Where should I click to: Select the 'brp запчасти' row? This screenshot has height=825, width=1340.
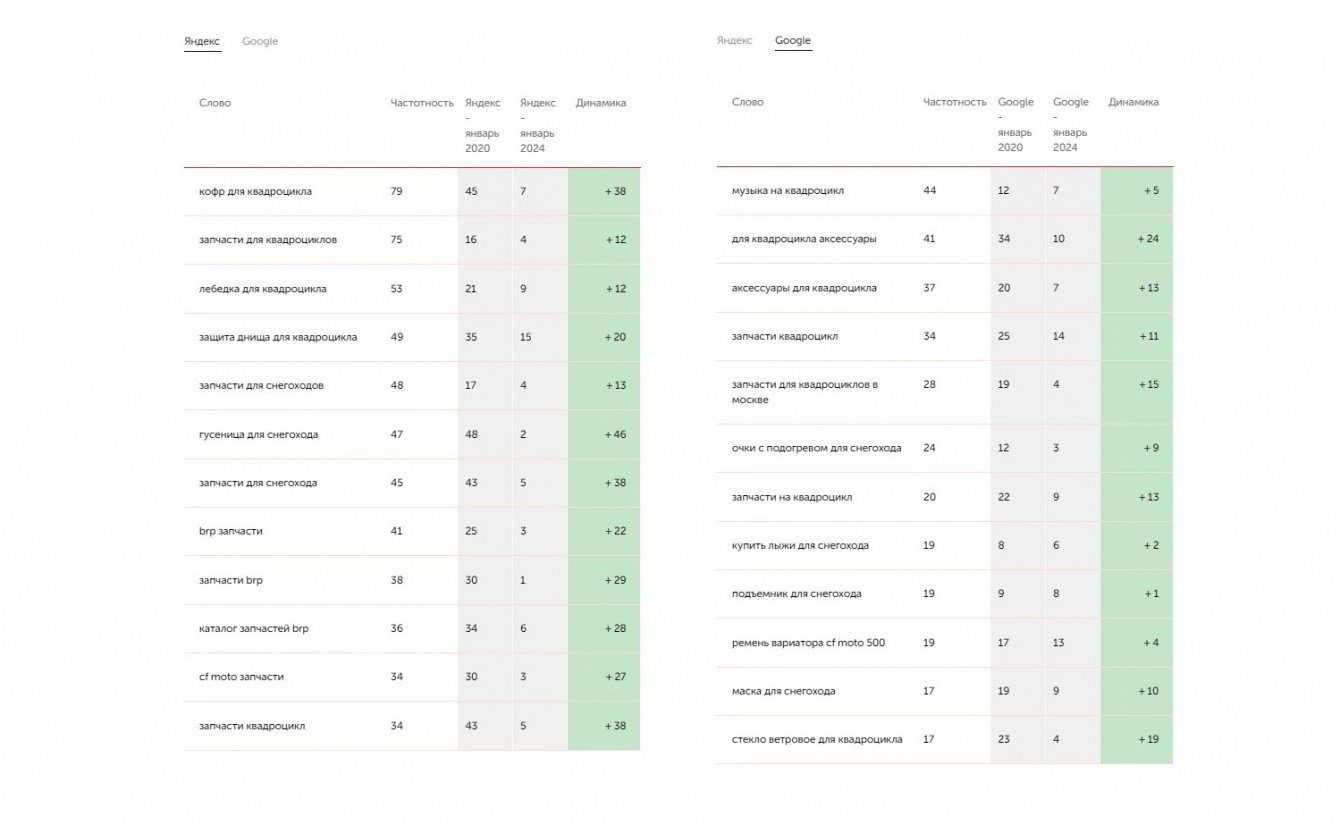coord(231,531)
